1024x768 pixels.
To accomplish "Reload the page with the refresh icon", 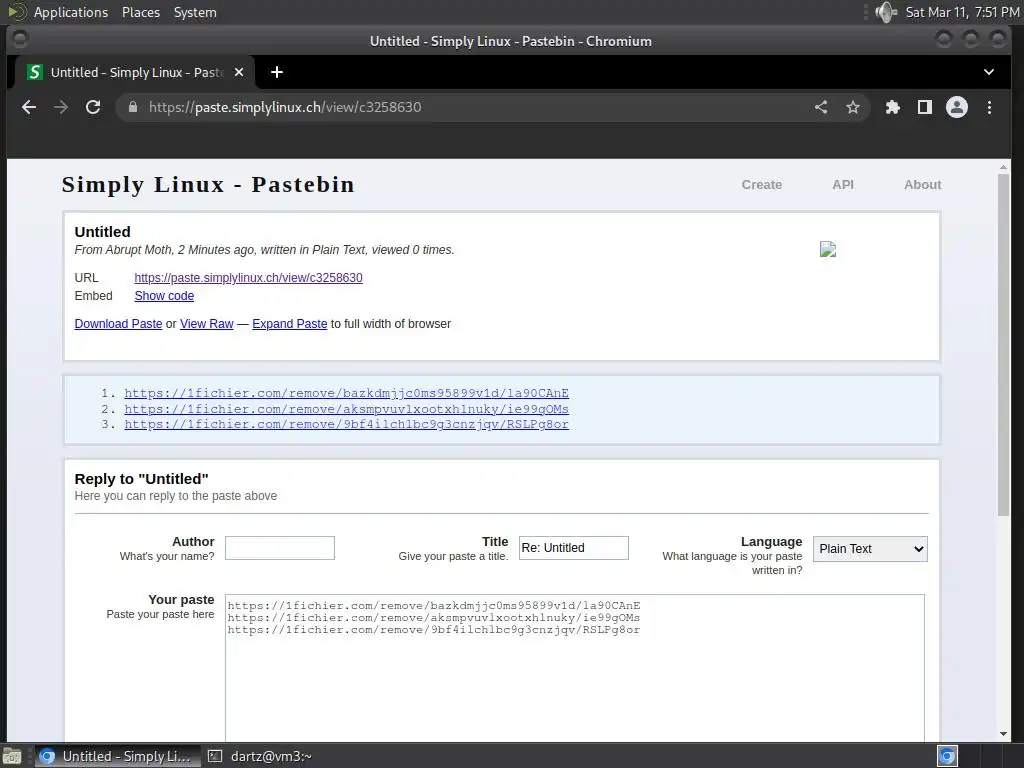I will (x=93, y=107).
